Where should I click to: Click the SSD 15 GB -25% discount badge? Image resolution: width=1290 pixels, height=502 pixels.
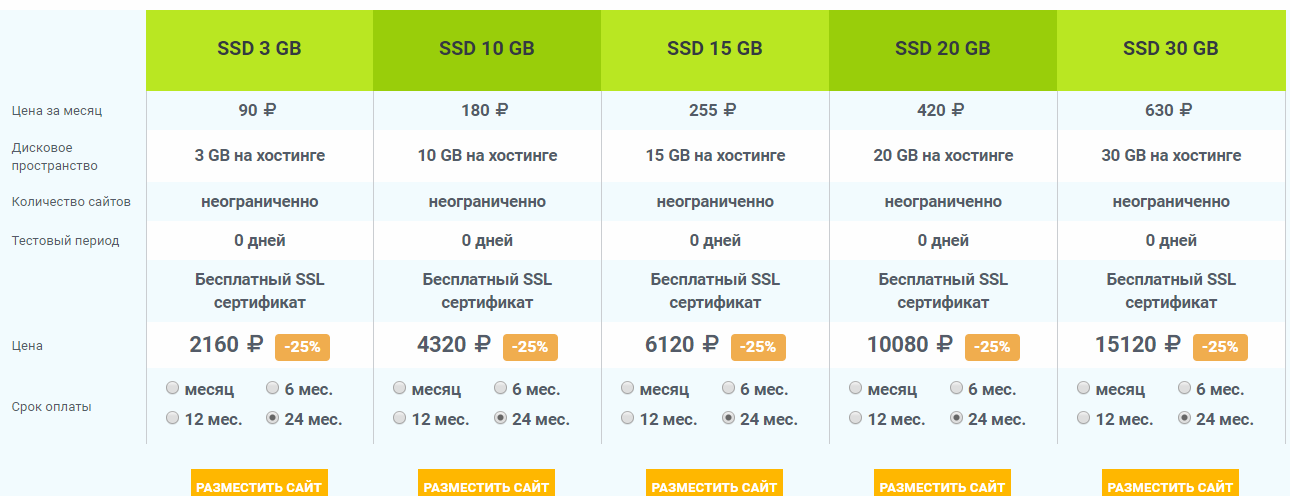pyautogui.click(x=758, y=347)
